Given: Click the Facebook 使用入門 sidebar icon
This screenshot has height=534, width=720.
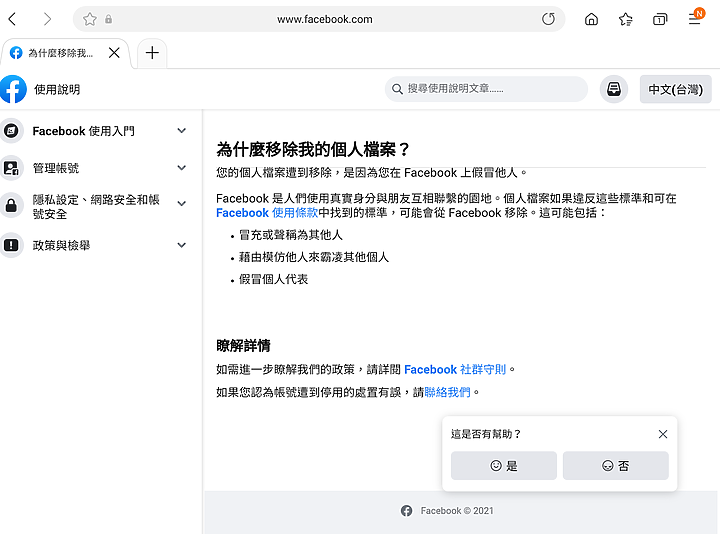Looking at the screenshot, I should click(x=11, y=131).
